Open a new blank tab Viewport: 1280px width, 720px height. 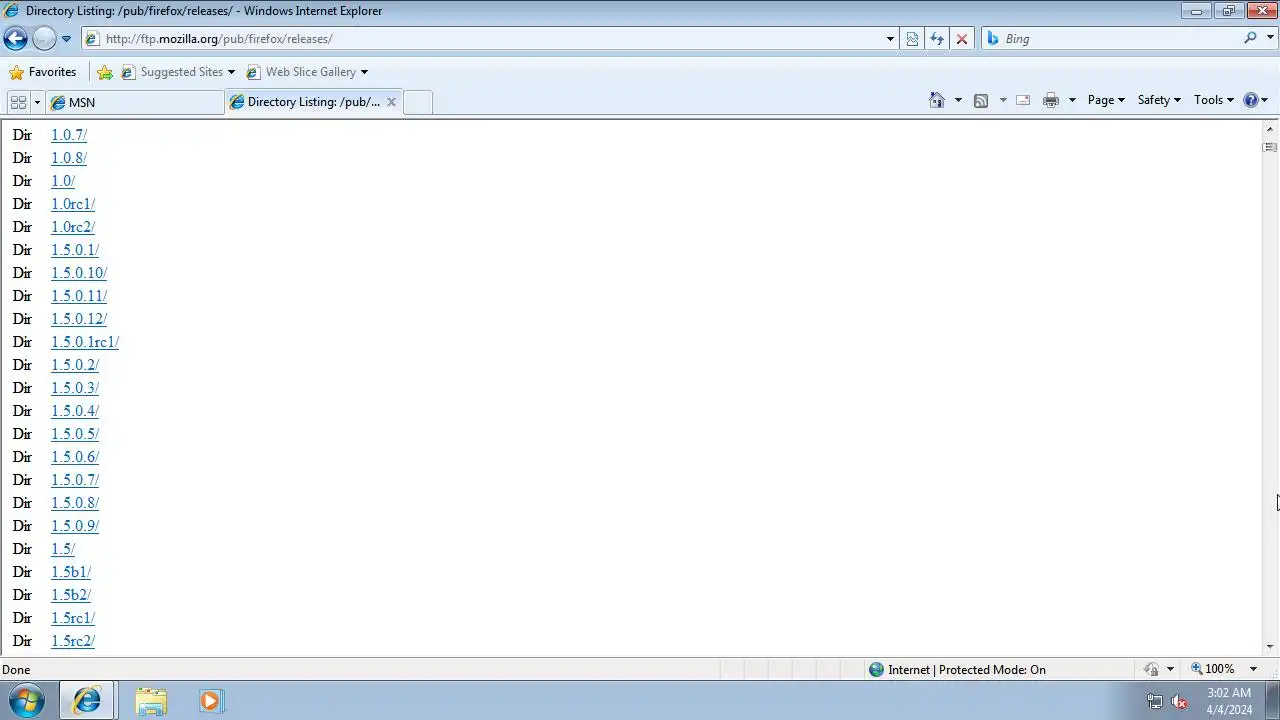(x=418, y=102)
